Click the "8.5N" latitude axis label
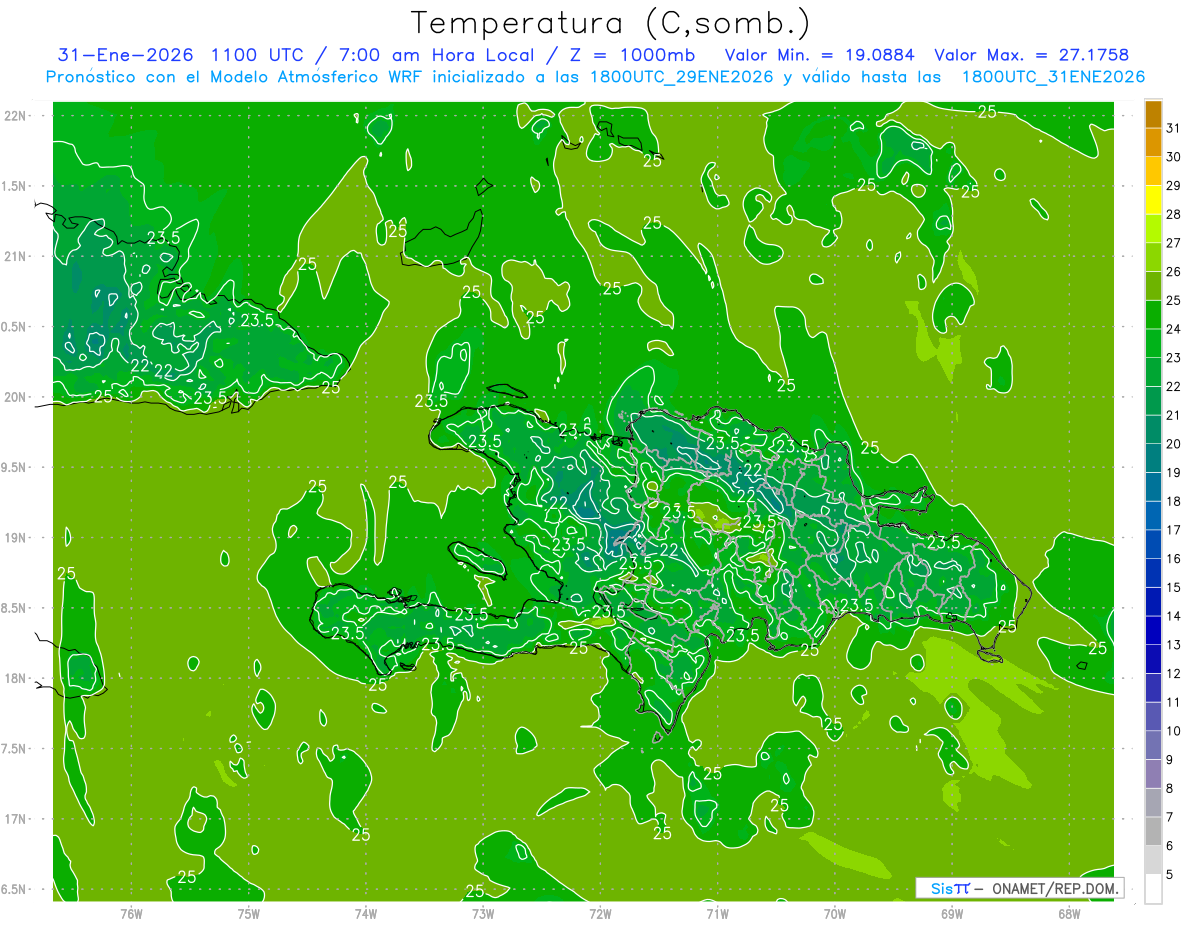Viewport: 1200px width, 927px height. (14, 608)
